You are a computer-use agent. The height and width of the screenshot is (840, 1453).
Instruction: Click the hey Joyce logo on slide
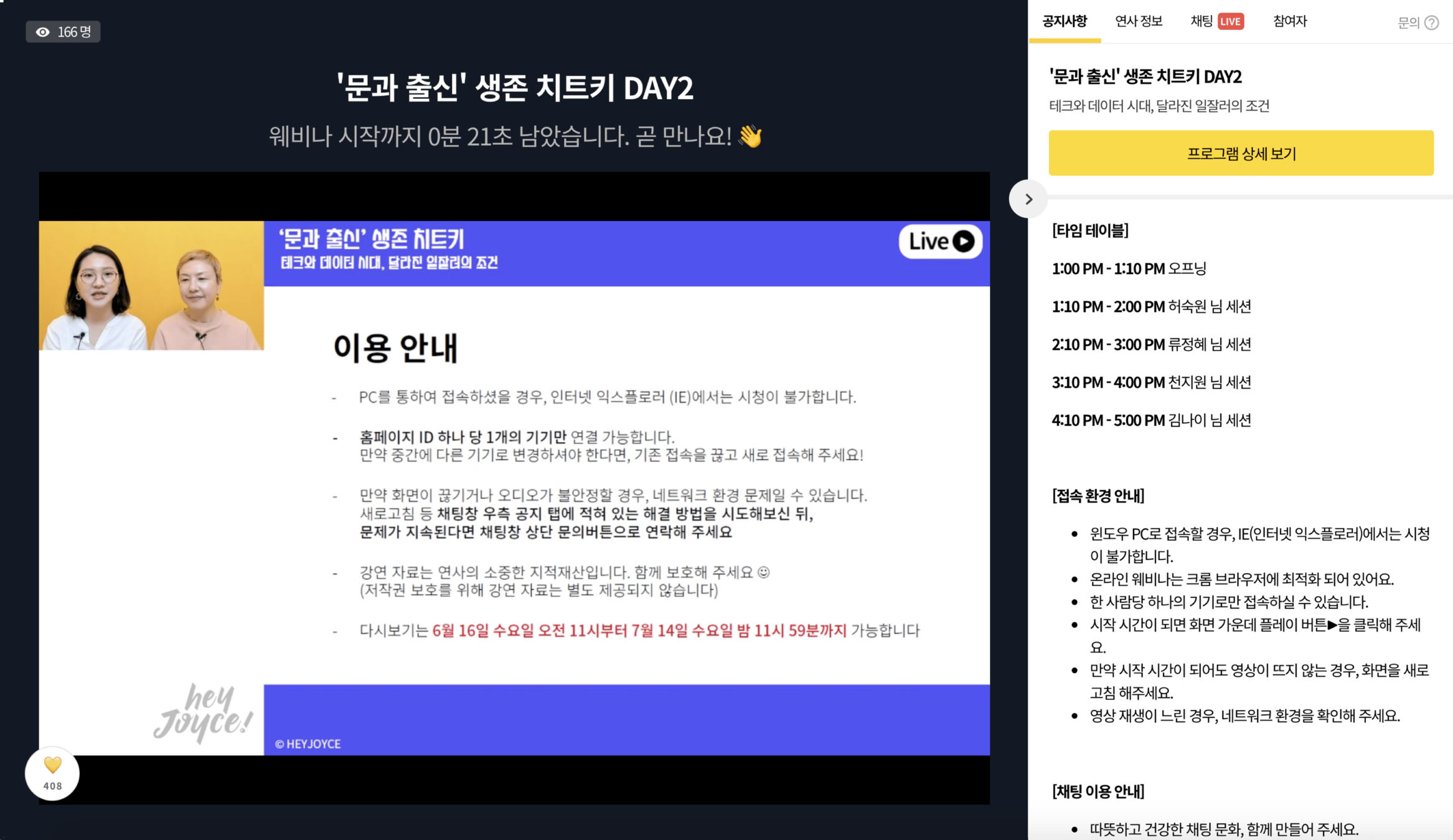coord(203,714)
